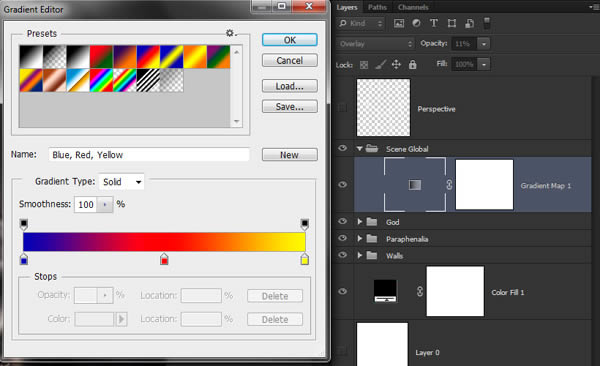The width and height of the screenshot is (600, 366).
Task: Click the Paraphenalia group folder icon
Action: (372, 239)
